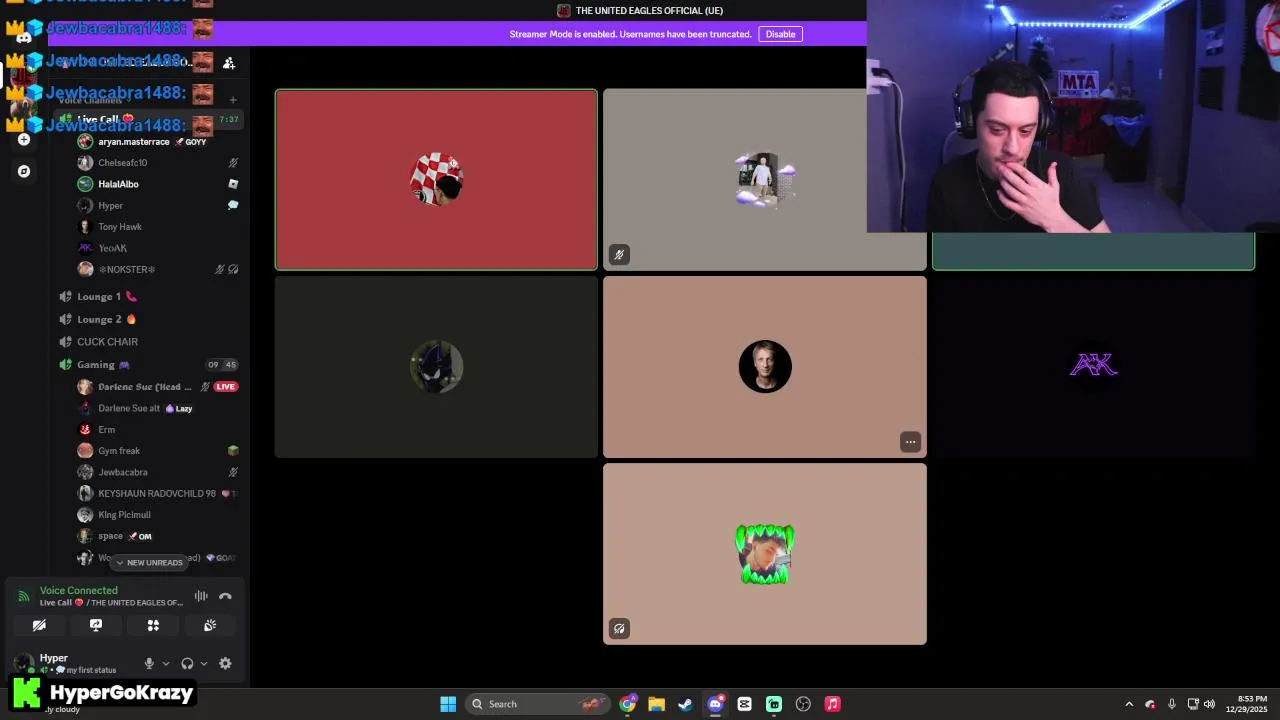Open three-dot menu on video tile
Viewport: 1280px width, 720px height.
[910, 441]
